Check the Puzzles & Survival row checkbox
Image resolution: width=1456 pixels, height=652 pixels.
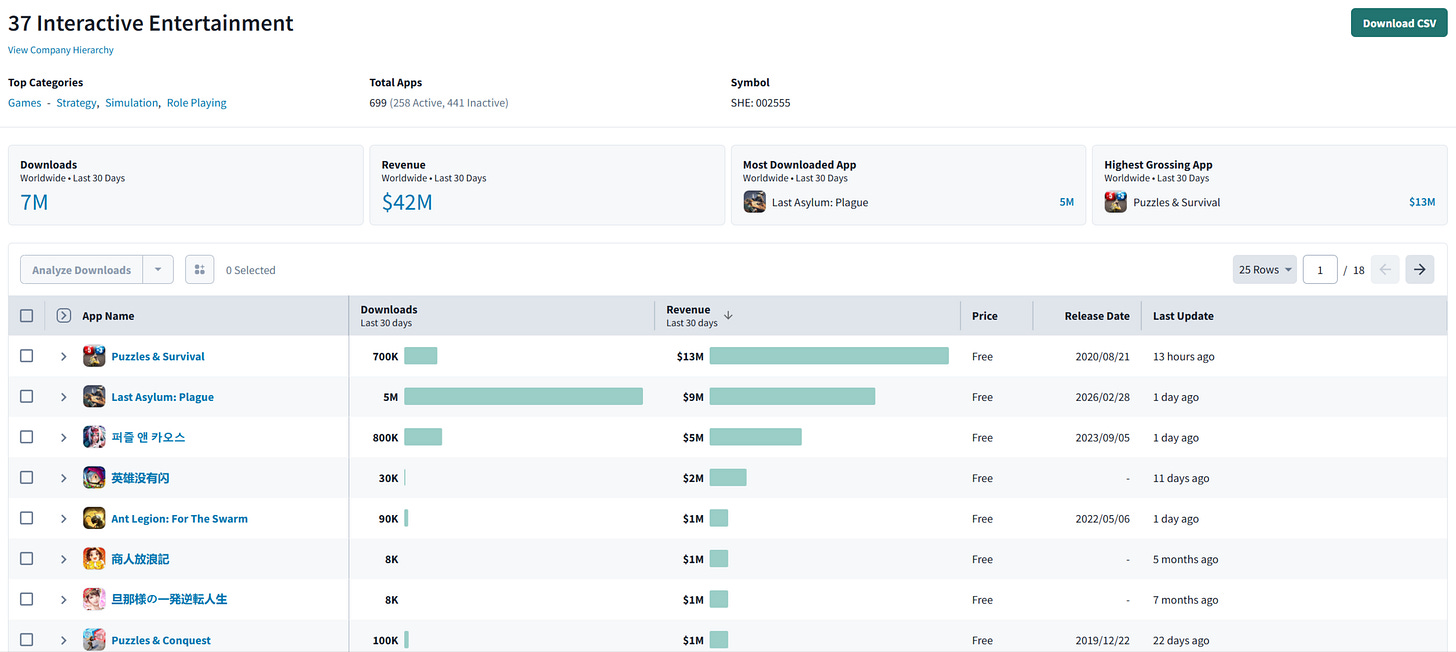[27, 356]
